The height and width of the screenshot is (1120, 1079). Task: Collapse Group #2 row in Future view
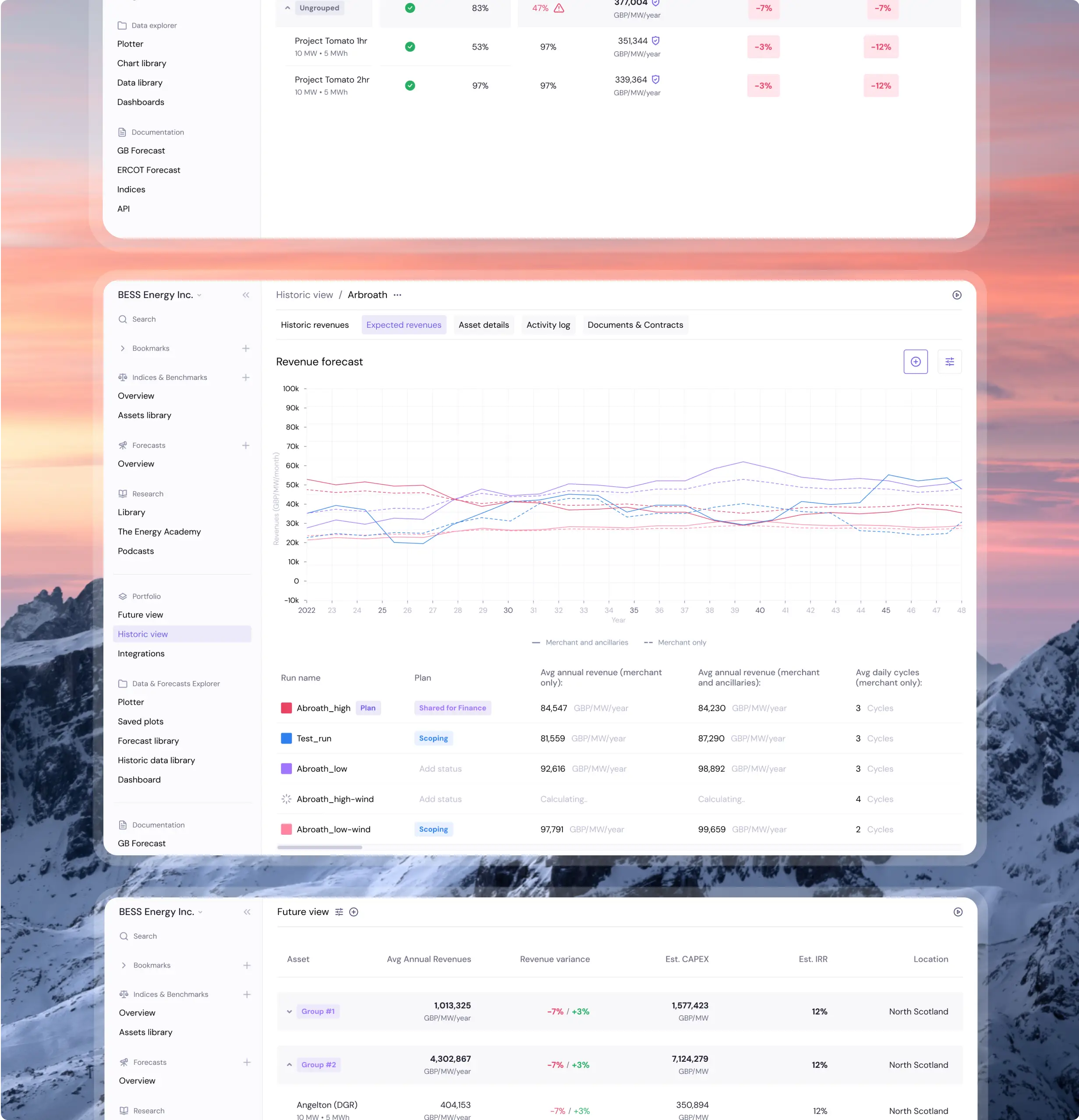pos(289,1065)
